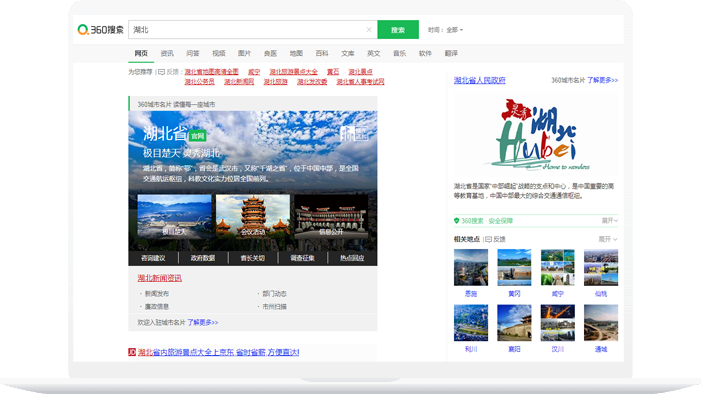Open the 襄阳 place thumbnail

(x=514, y=323)
